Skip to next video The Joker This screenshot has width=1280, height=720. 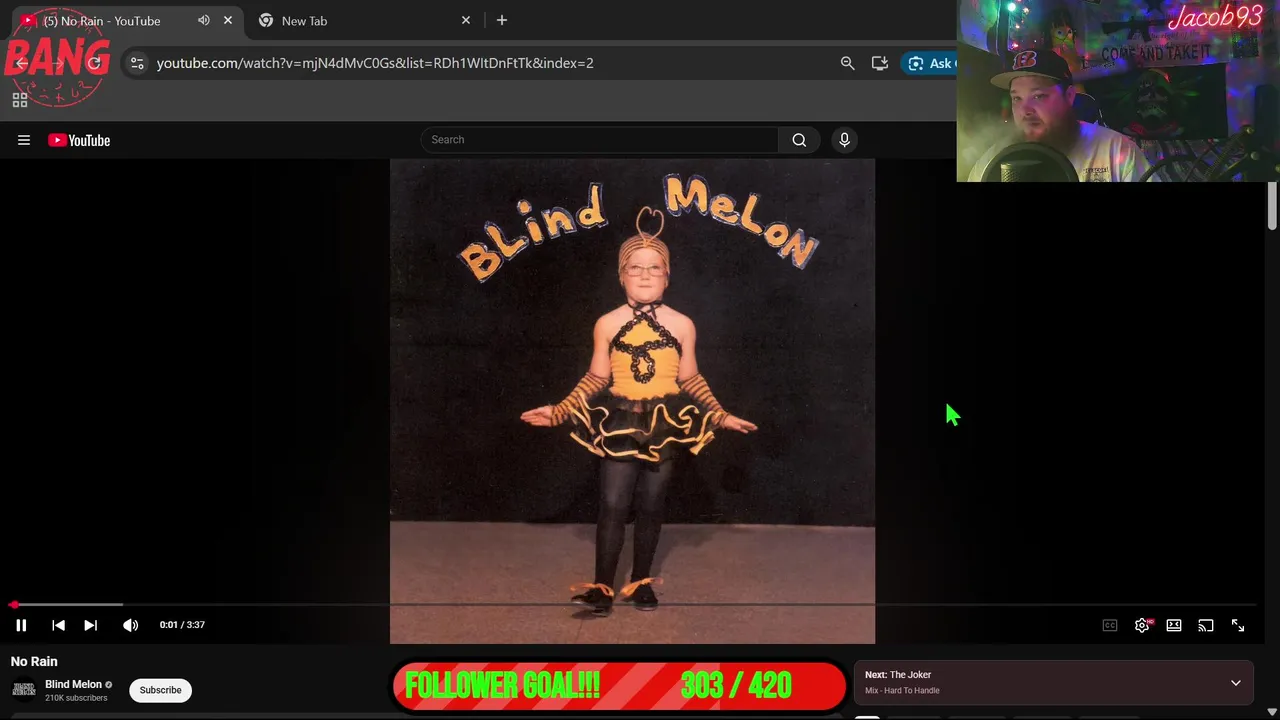tap(90, 625)
